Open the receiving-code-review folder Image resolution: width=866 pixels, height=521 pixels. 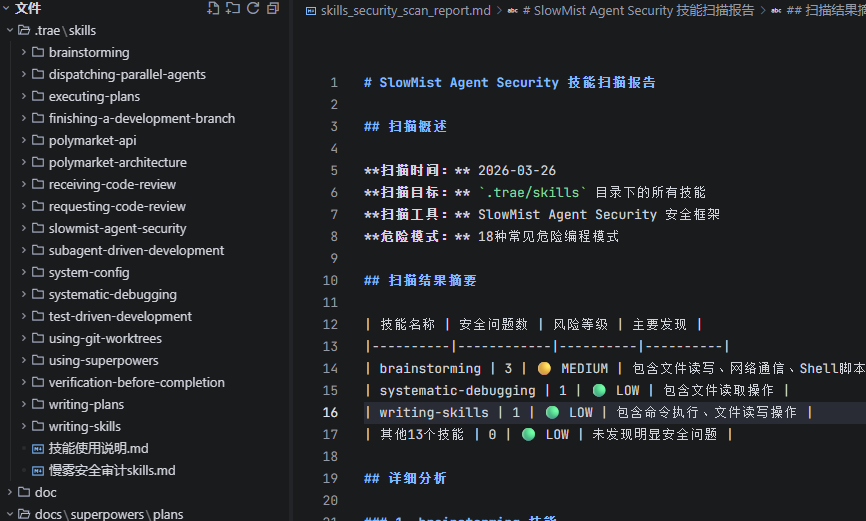tap(112, 185)
